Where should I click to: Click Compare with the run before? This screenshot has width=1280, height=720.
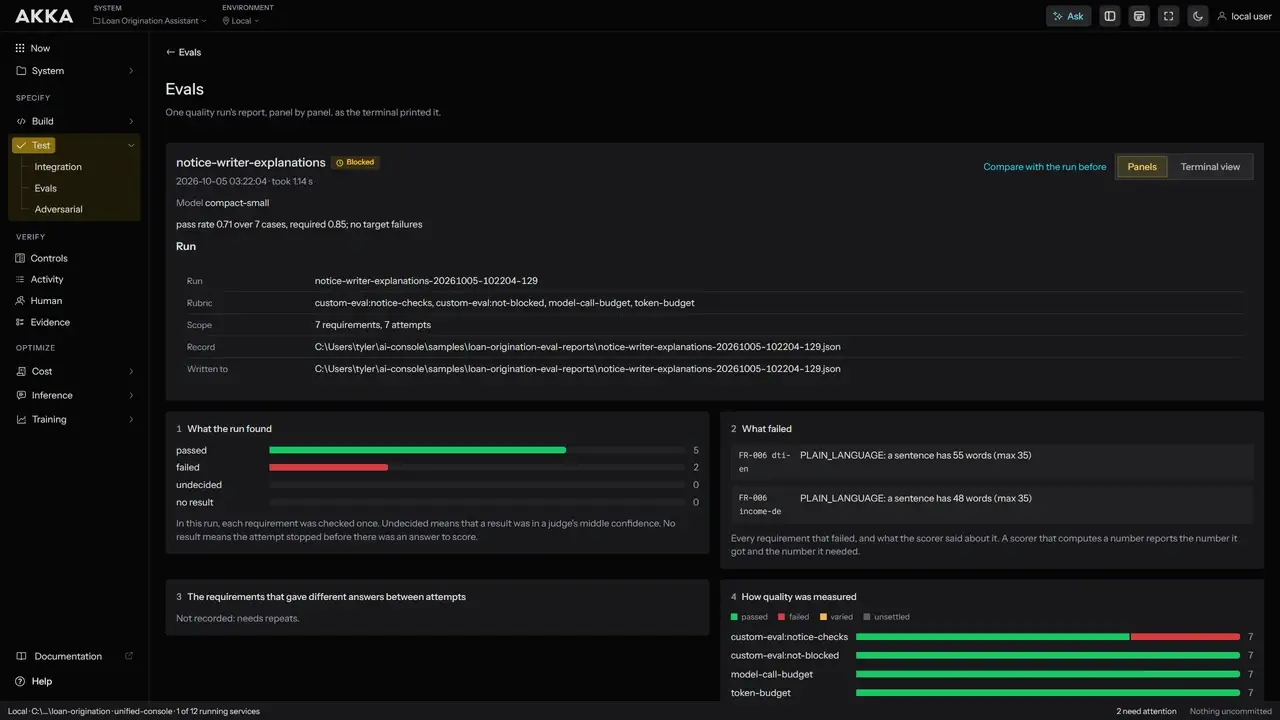coord(1045,167)
